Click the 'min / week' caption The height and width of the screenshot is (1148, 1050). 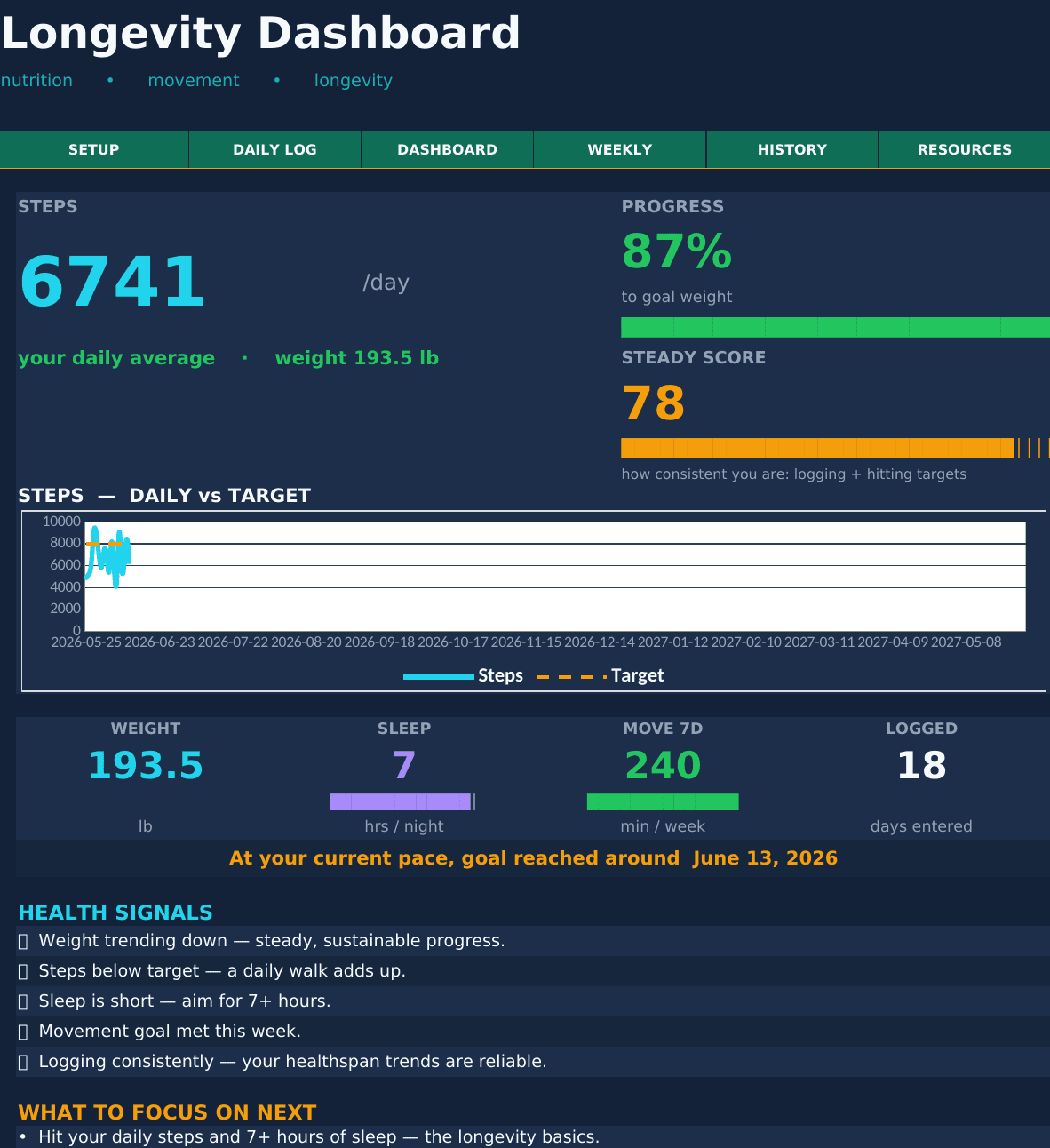[663, 826]
